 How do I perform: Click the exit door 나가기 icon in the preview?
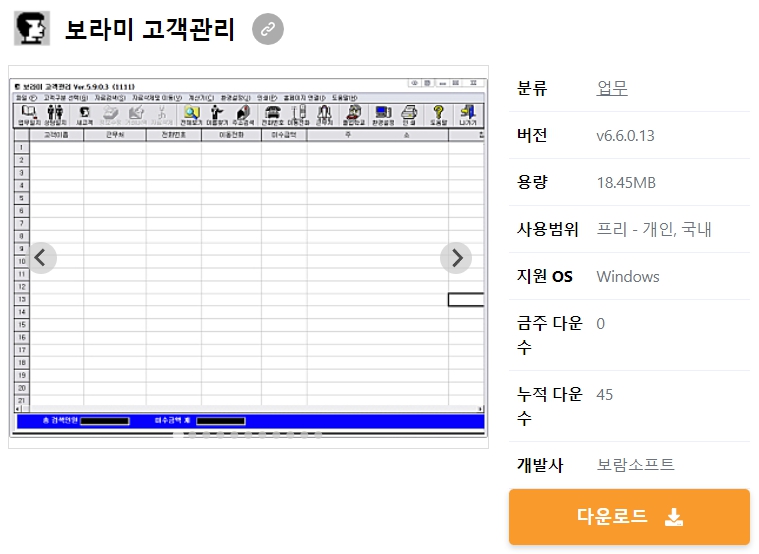[468, 115]
